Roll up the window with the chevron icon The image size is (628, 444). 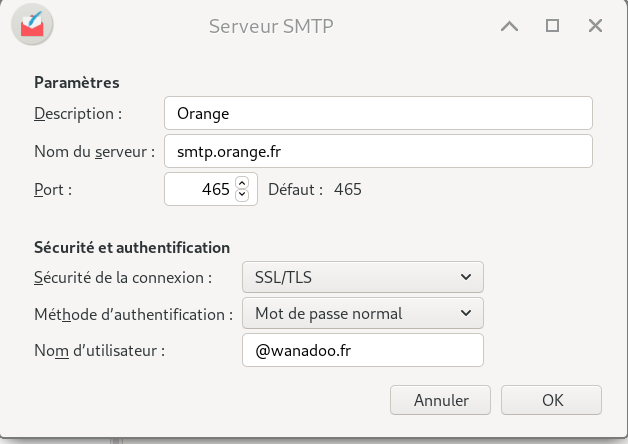(x=509, y=26)
